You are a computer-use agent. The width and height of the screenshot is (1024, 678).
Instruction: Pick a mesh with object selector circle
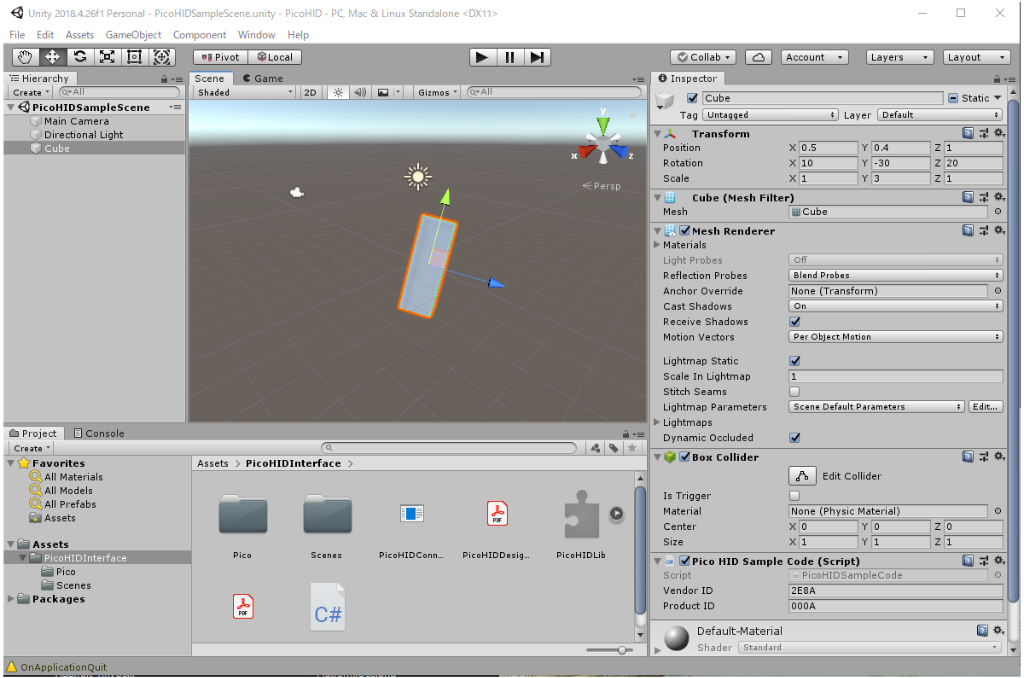coord(998,212)
